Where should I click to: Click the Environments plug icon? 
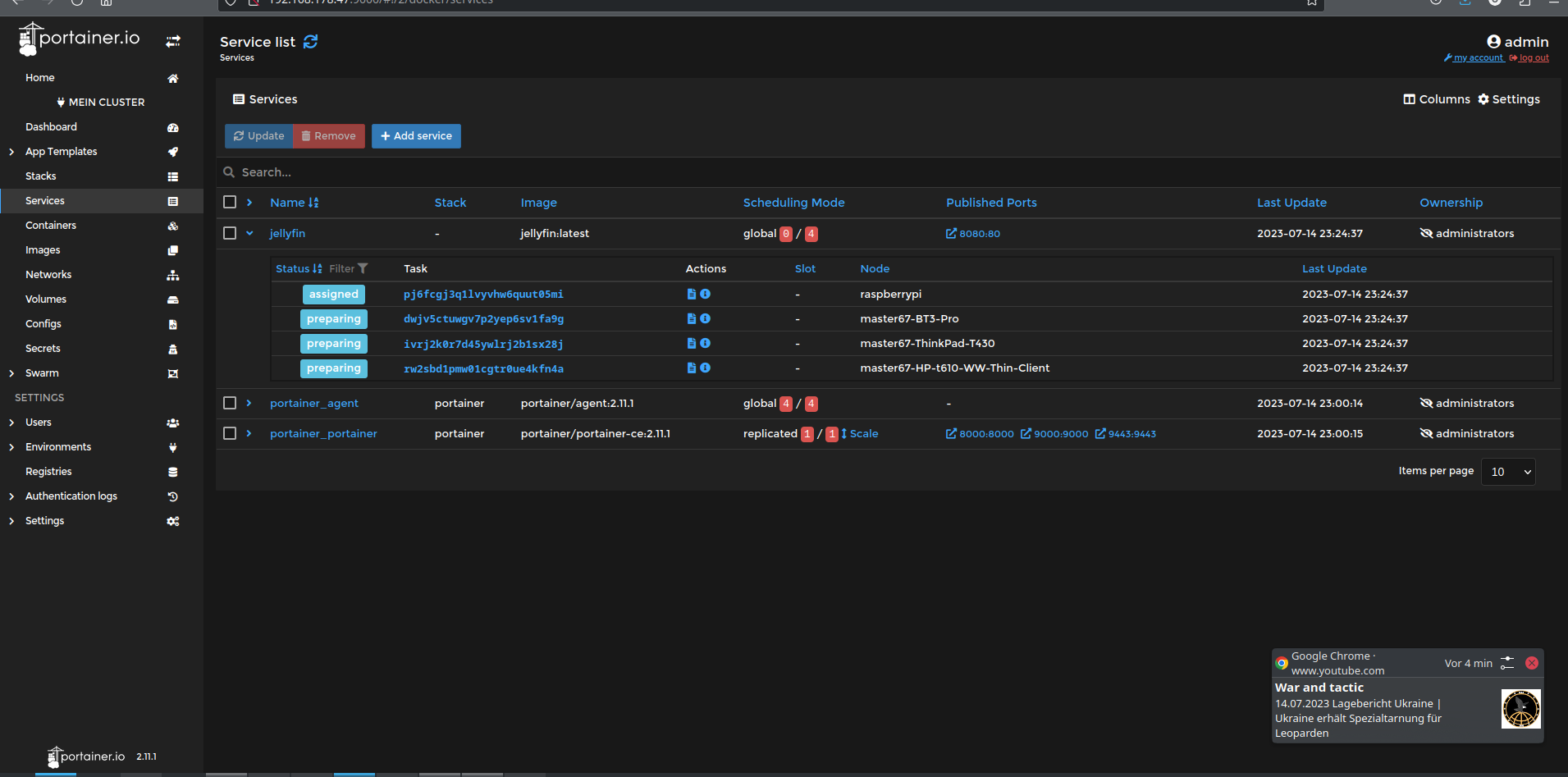[173, 447]
